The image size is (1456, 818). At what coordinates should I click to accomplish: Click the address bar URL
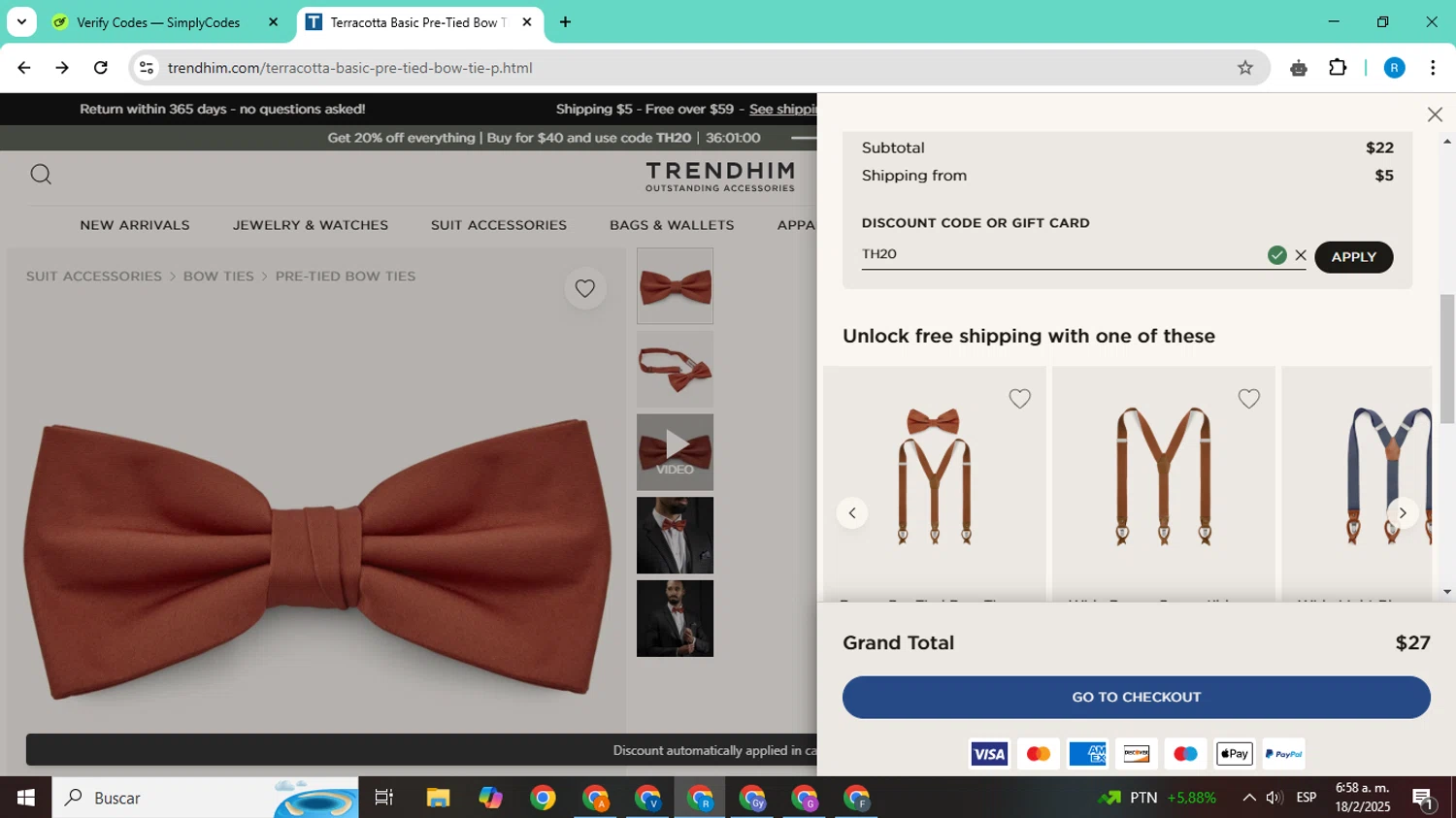pos(349,68)
